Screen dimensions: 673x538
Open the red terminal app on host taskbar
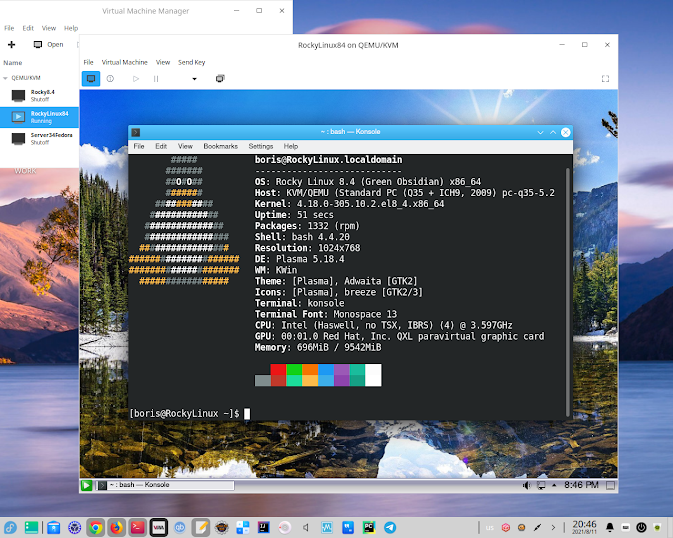137,527
